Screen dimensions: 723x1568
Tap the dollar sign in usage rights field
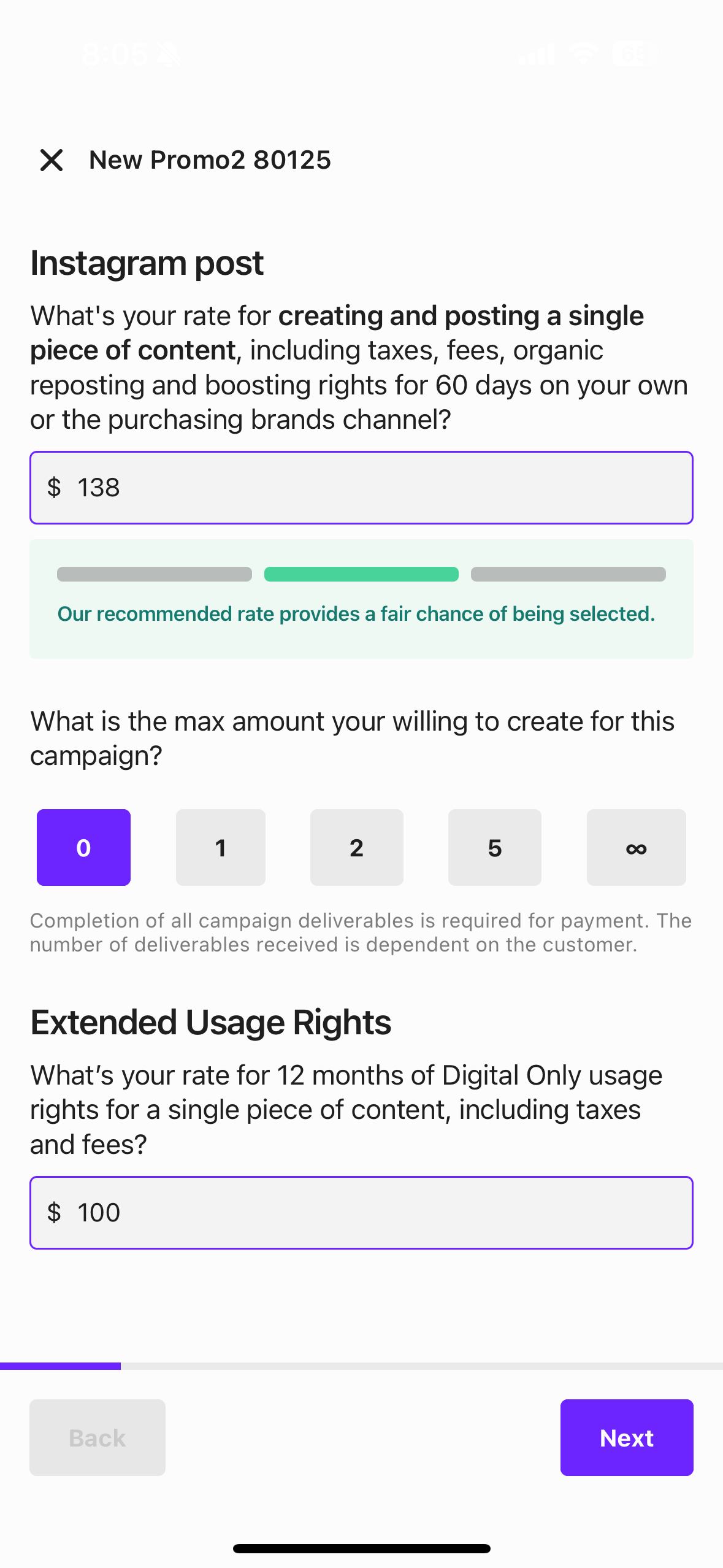click(54, 1213)
